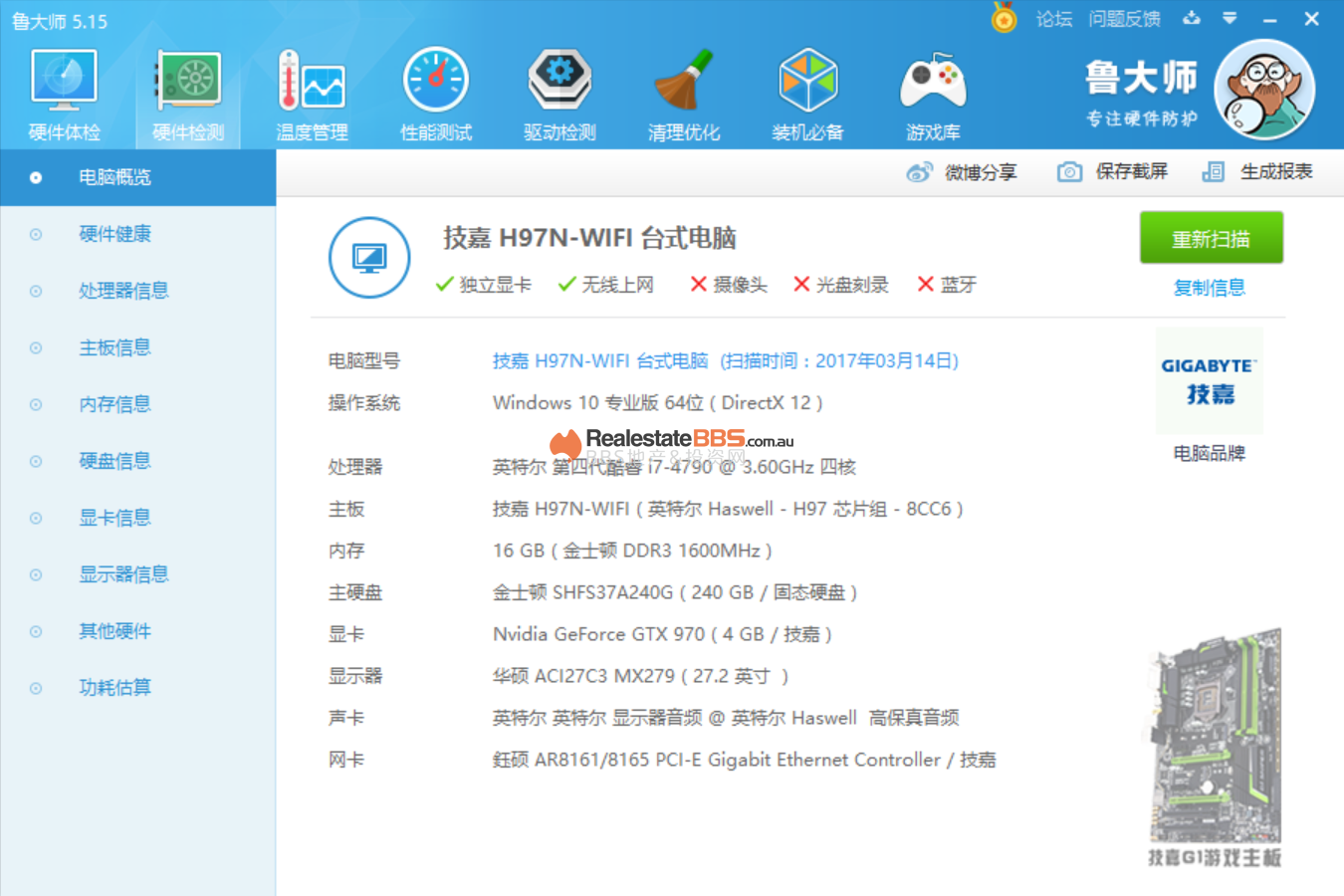Screen dimensions: 1344x896
Task: Share via 微博分享 icon
Action: (919, 172)
